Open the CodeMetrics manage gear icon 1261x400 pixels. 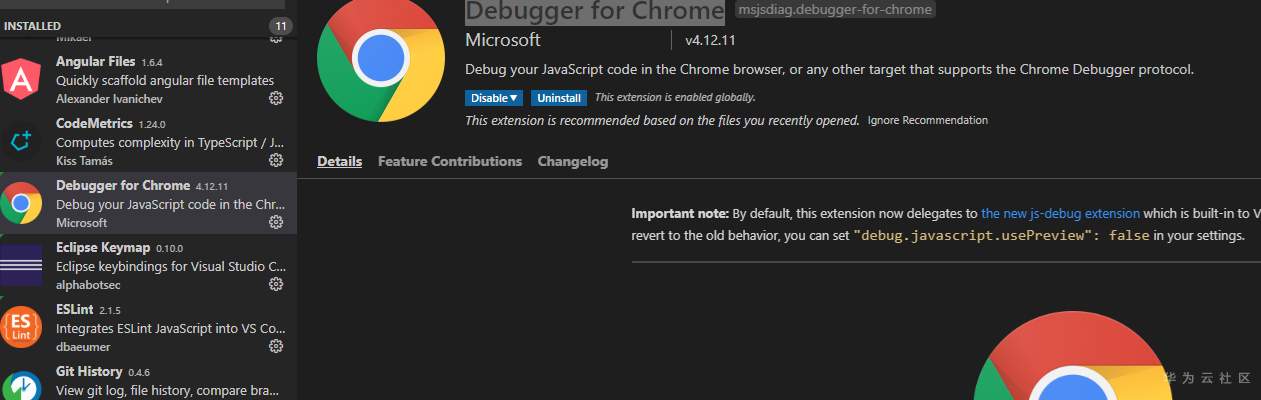(276, 161)
